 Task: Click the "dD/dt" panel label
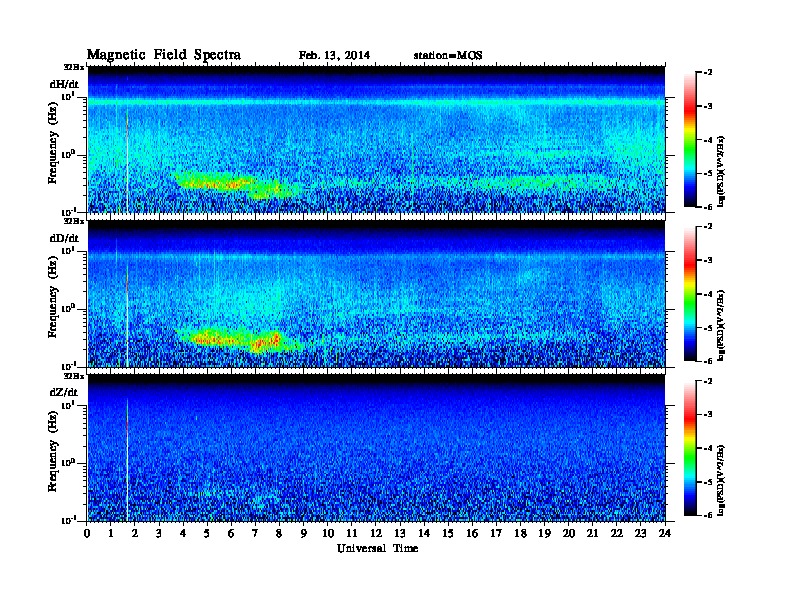64,238
